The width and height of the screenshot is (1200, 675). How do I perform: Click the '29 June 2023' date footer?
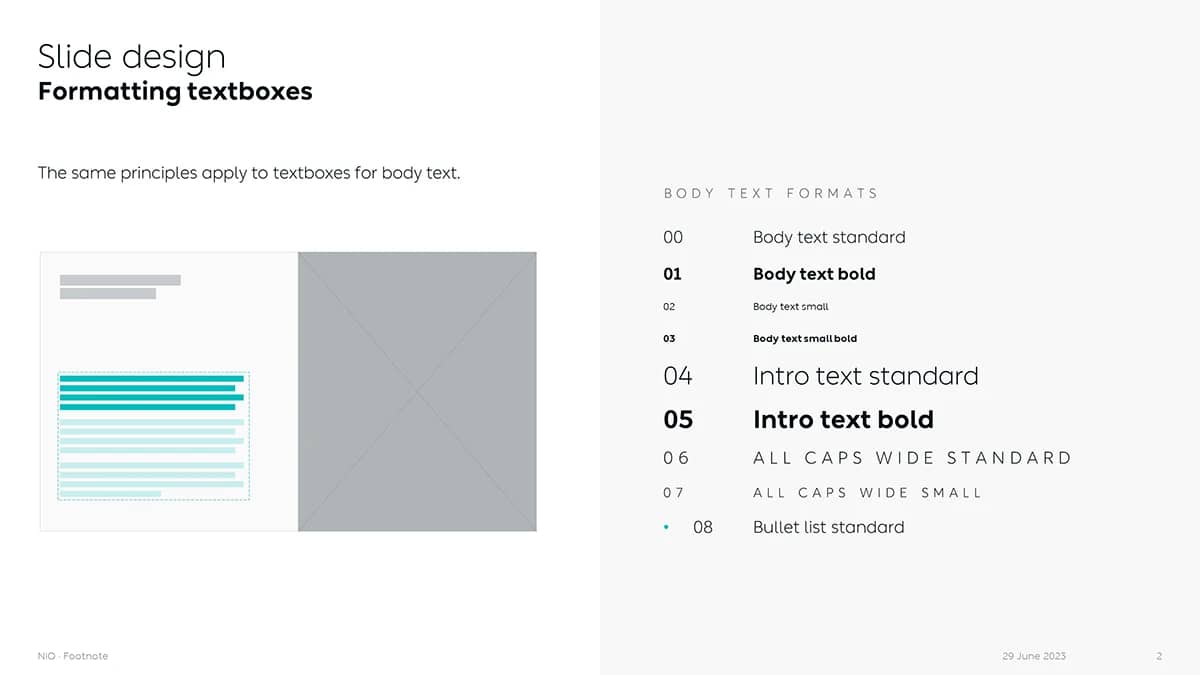click(x=1034, y=656)
